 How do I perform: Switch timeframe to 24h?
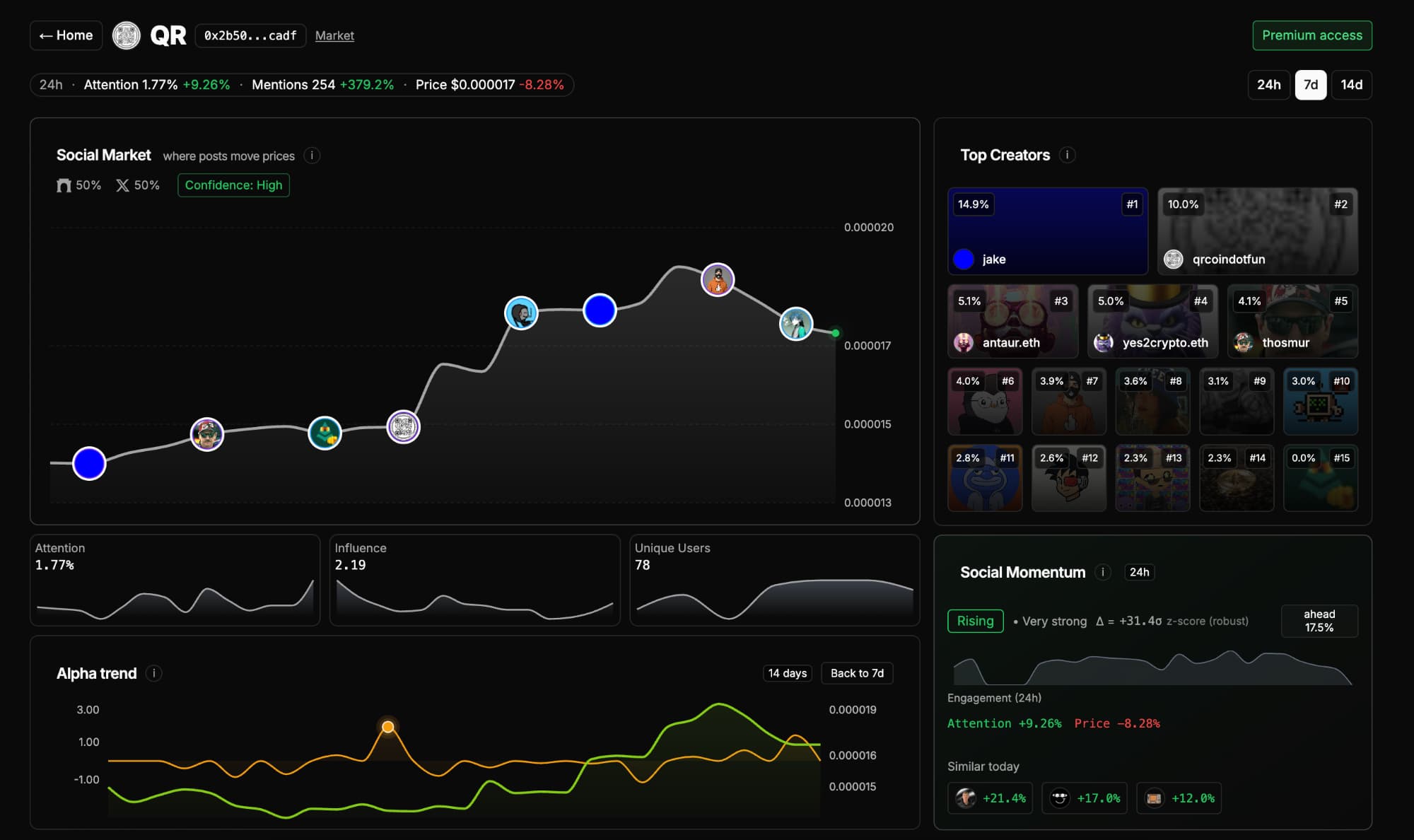[1268, 85]
